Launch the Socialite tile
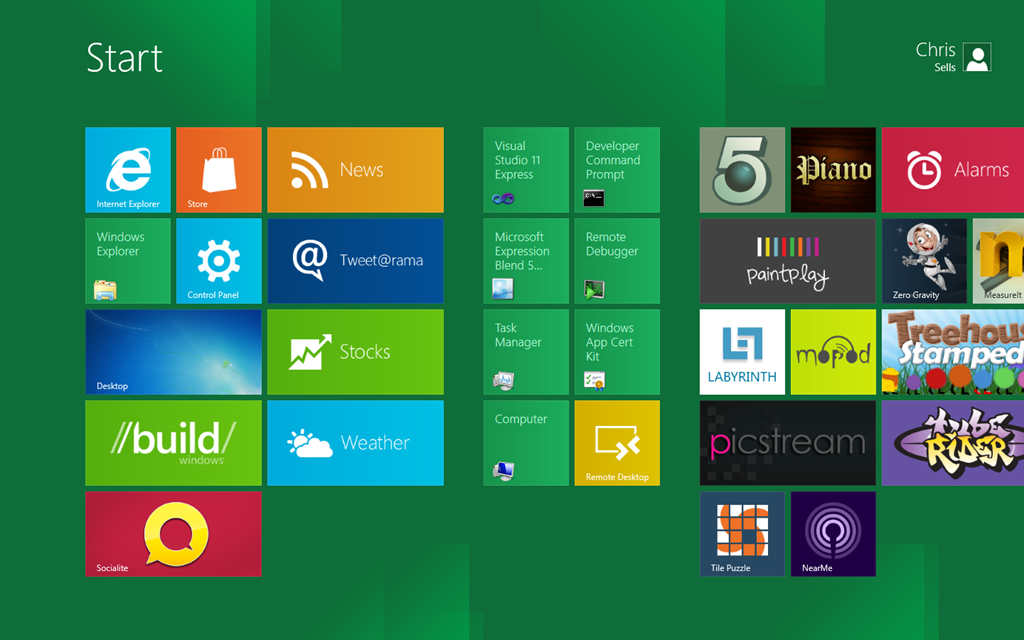Viewport: 1024px width, 640px height. pyautogui.click(x=173, y=534)
